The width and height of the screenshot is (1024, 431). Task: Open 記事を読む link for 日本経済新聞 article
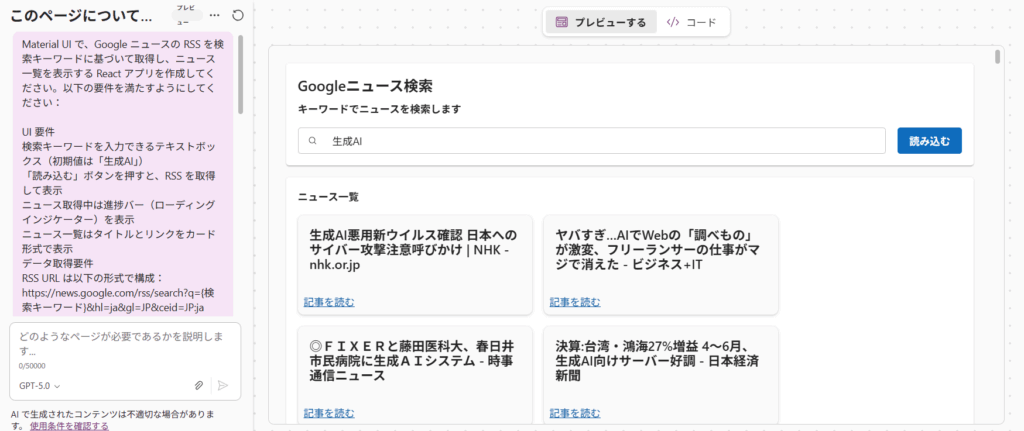pyautogui.click(x=575, y=412)
